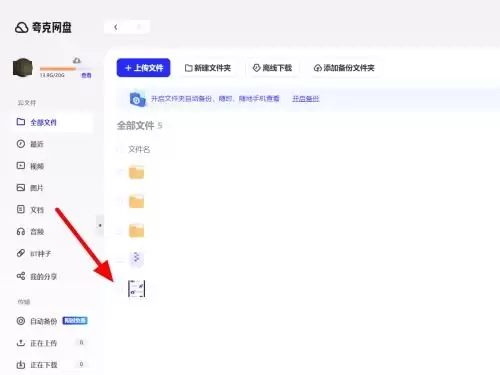This screenshot has height=375, width=500.
Task: Open the image file thumbnail at list bottom
Action: 137,289
